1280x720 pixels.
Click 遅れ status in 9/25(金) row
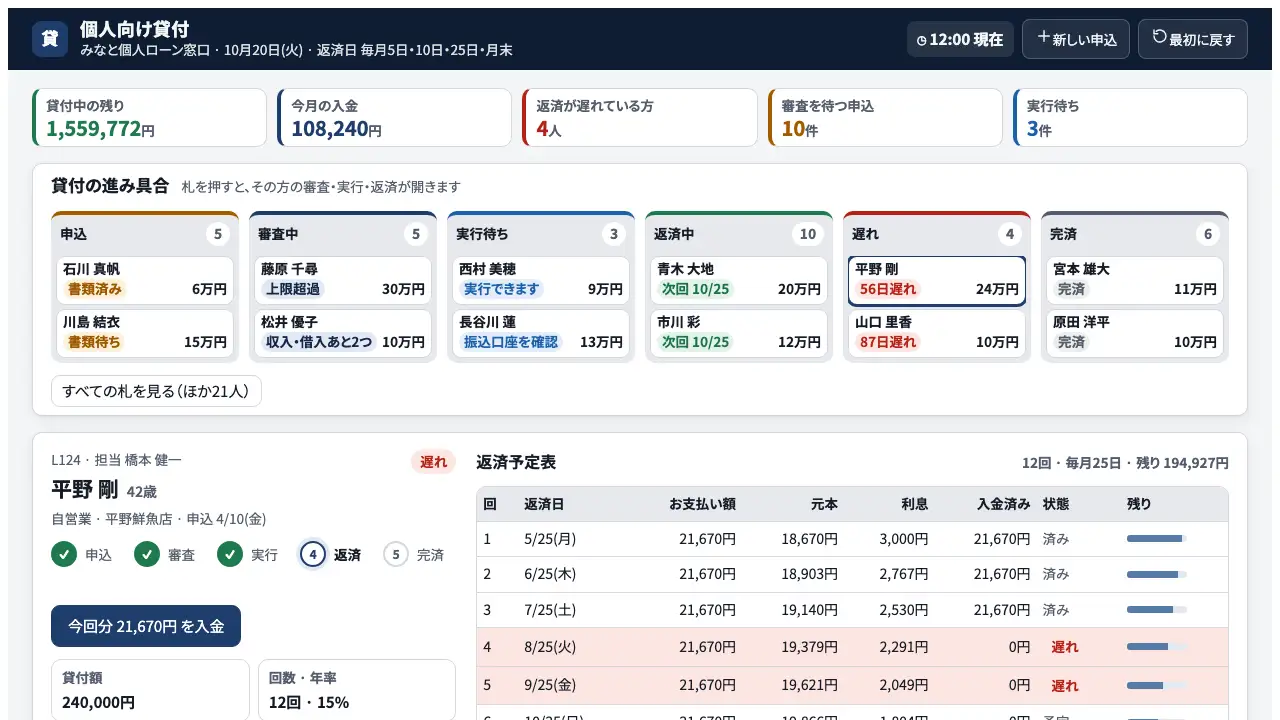[1065, 686]
